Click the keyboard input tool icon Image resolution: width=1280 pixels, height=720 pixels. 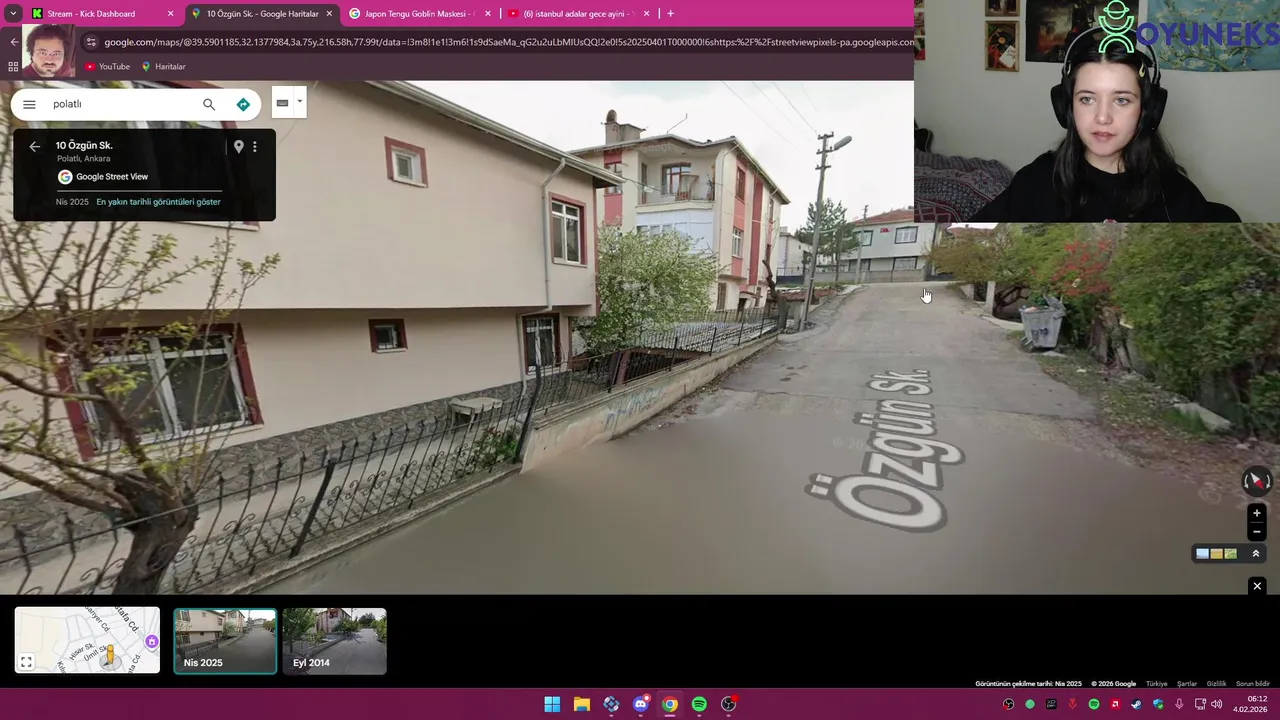click(x=282, y=103)
